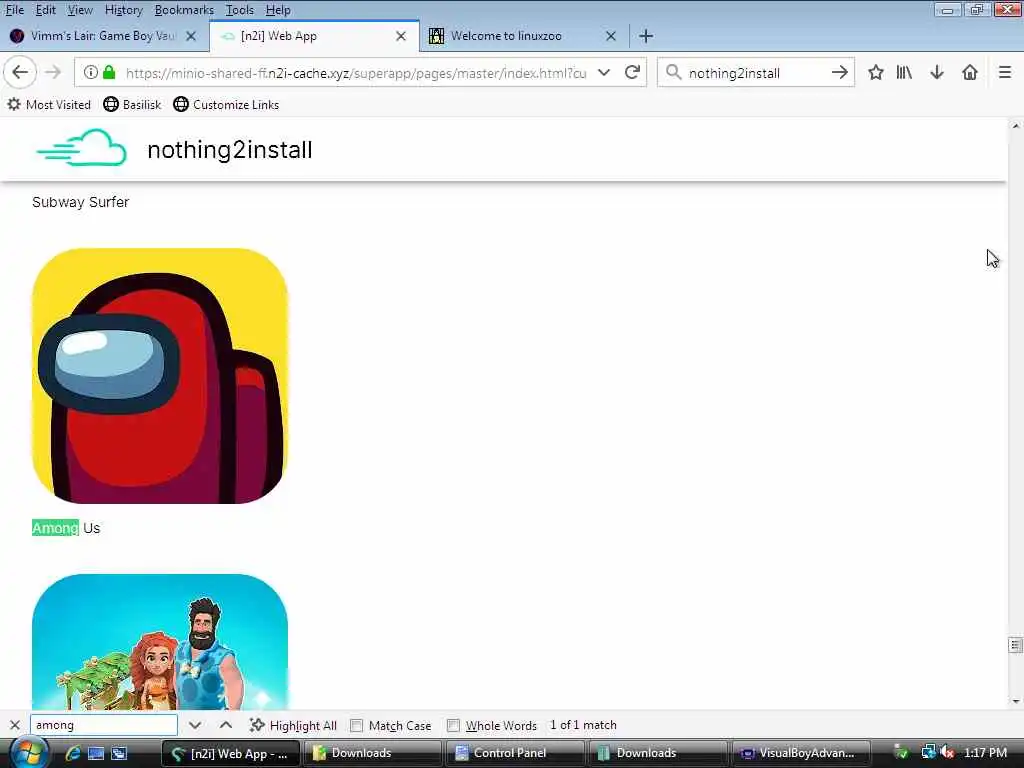Screen dimensions: 1024x768
Task: Click the nothing2install cloud logo
Action: (82, 148)
